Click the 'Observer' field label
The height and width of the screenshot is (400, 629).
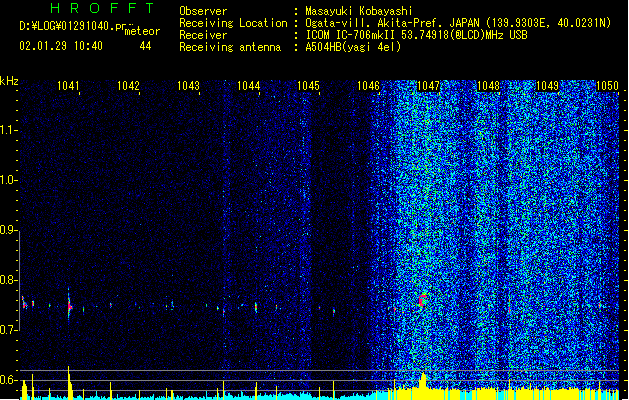tap(203, 11)
